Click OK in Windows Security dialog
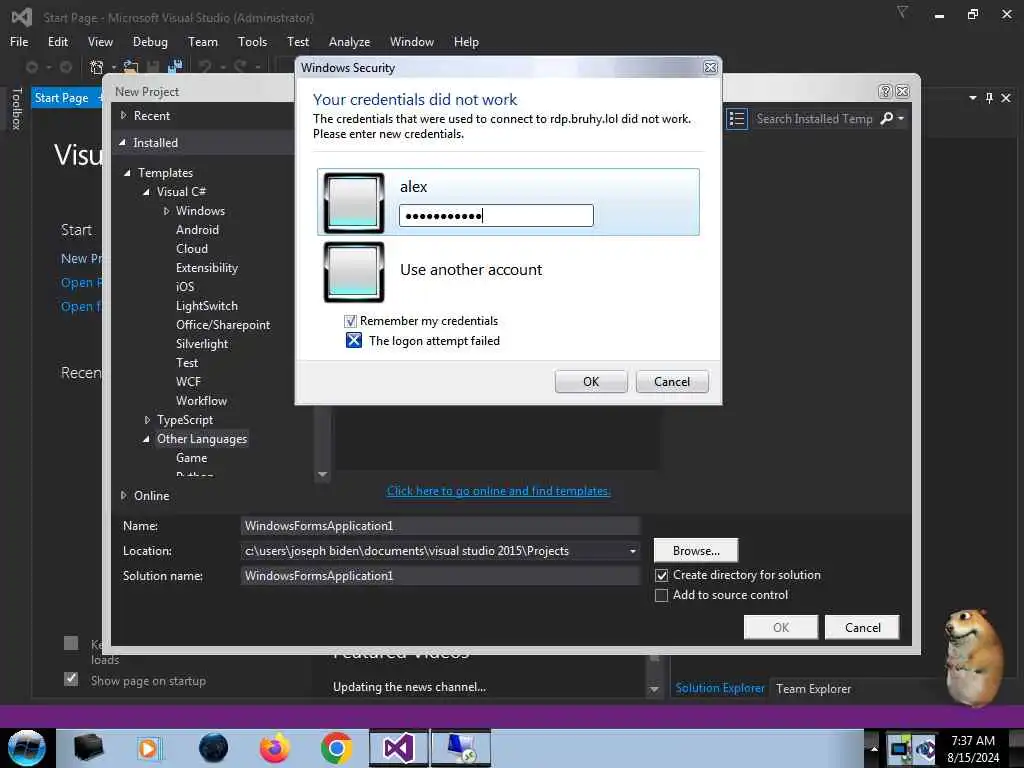 click(x=591, y=381)
